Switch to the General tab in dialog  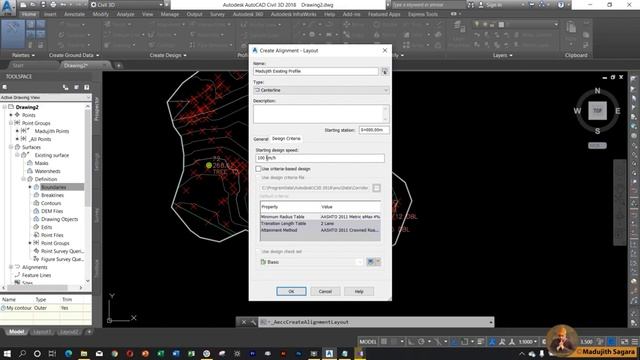(261, 139)
